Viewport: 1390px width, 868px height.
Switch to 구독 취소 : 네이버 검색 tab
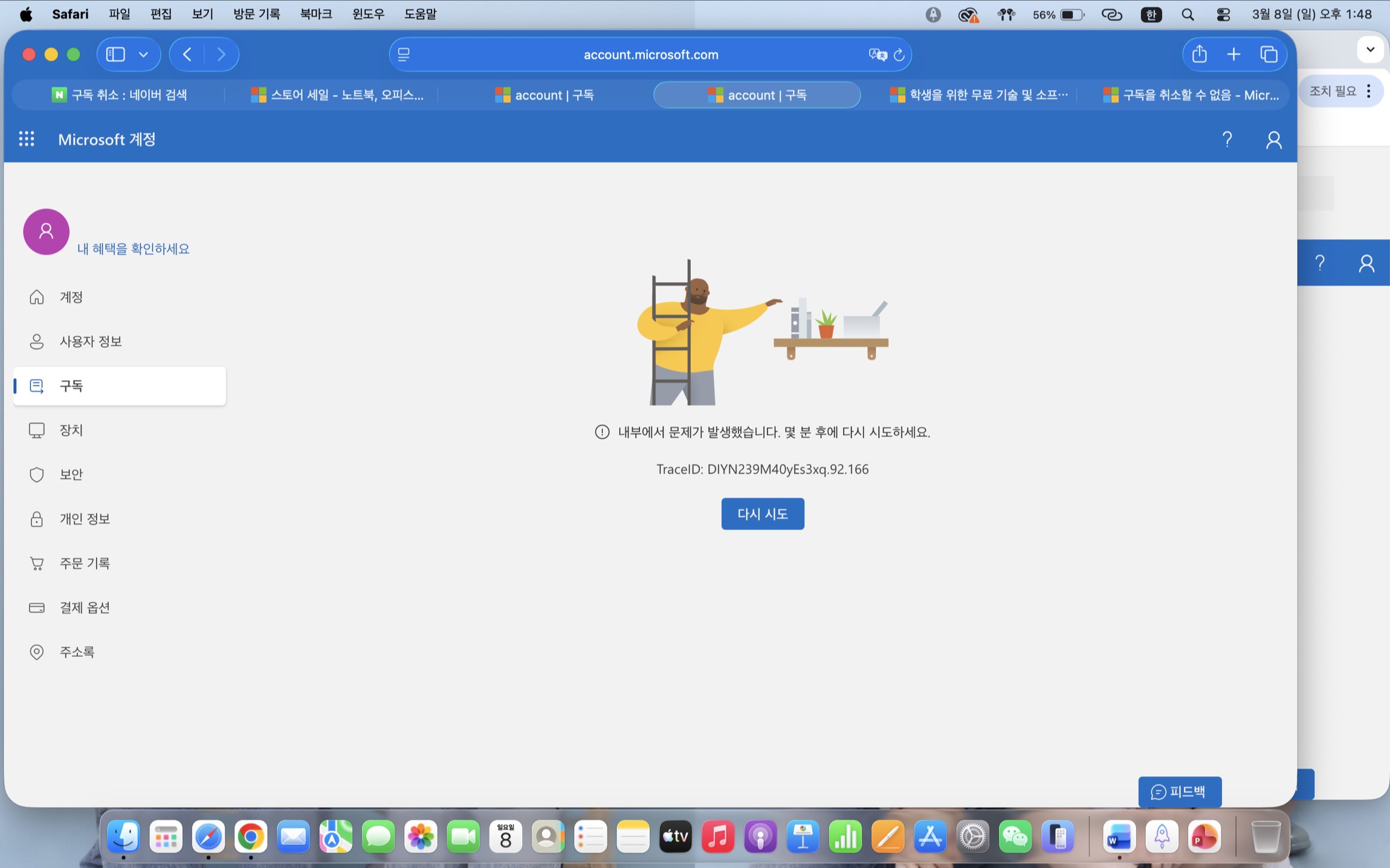point(120,95)
